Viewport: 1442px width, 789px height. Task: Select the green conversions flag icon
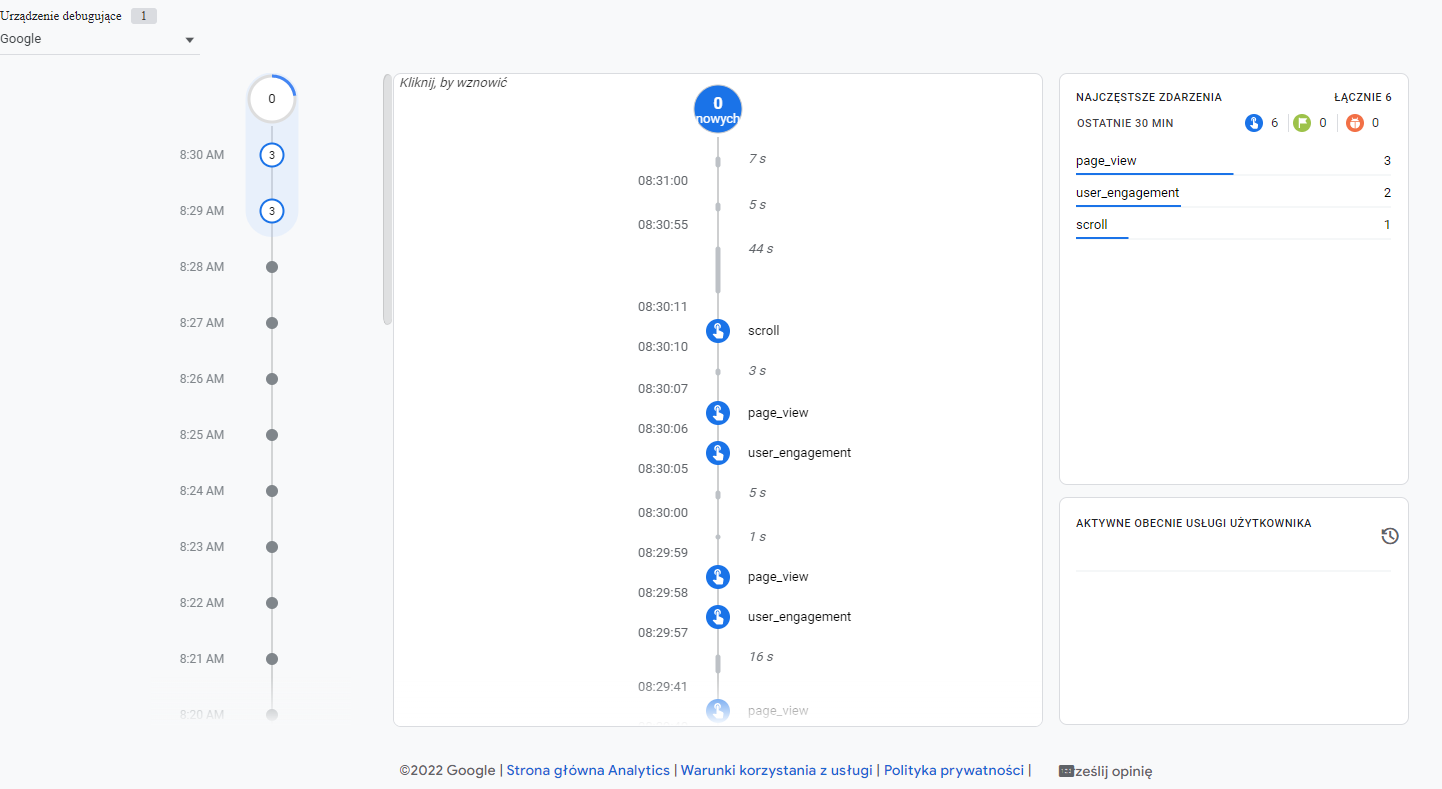pos(1301,123)
